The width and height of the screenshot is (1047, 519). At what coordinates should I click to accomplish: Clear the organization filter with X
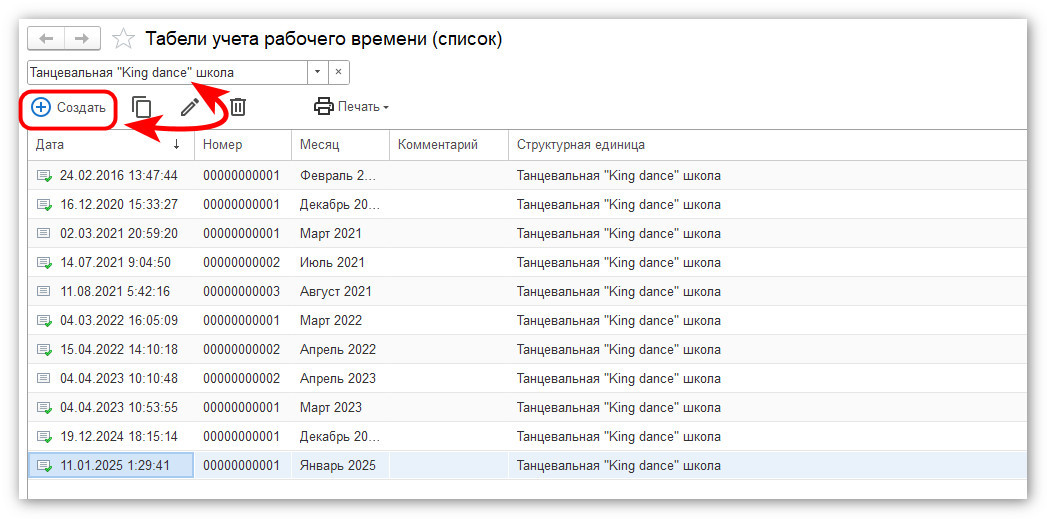click(x=339, y=72)
